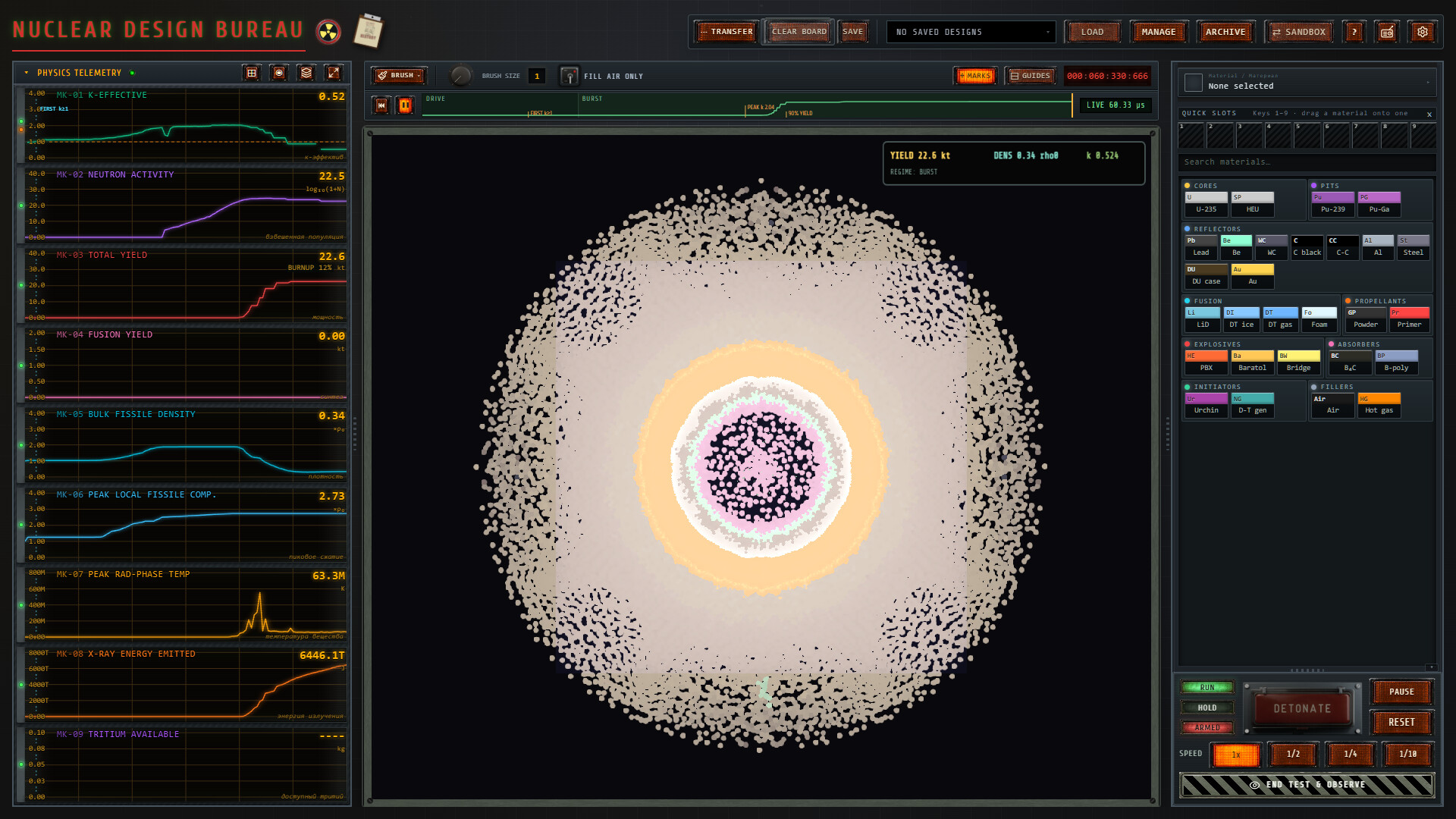Open the radio icon in top bar
The width and height of the screenshot is (1456, 819).
coord(1387,32)
